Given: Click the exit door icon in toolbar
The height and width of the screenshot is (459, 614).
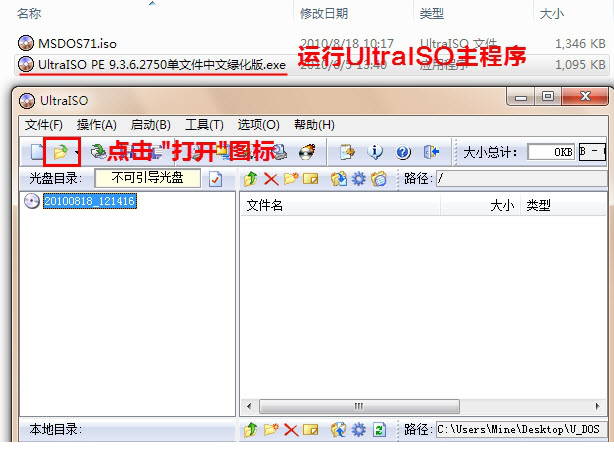Looking at the screenshot, I should coord(431,152).
